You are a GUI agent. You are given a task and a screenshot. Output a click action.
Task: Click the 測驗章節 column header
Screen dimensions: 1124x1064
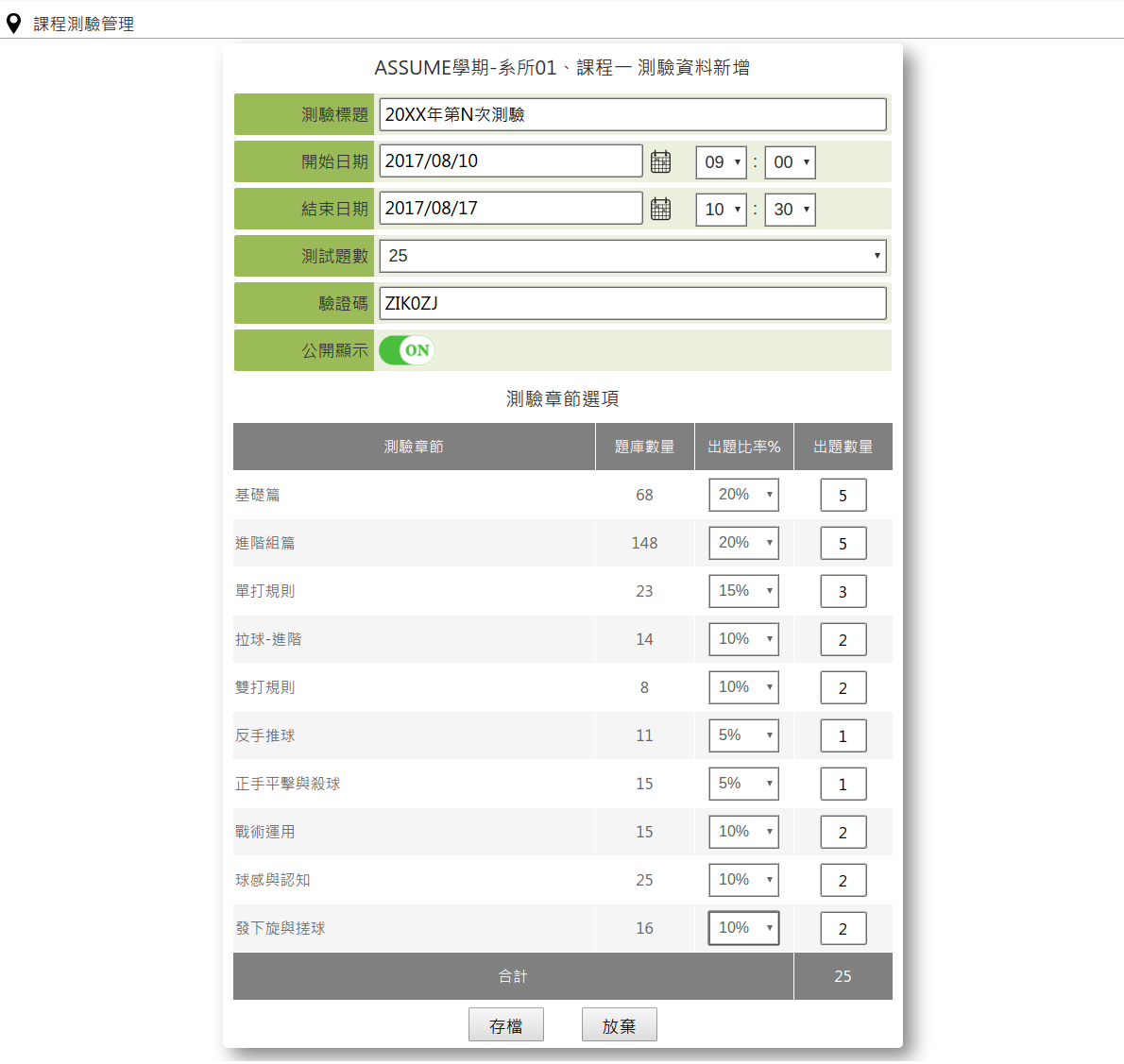(414, 447)
